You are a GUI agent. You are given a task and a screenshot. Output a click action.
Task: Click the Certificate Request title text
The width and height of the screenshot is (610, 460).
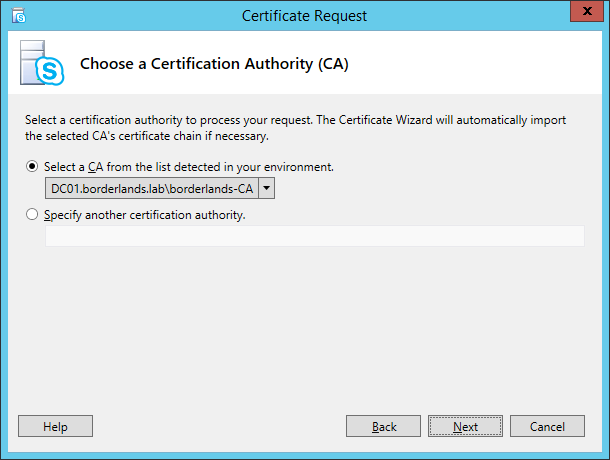(x=304, y=16)
